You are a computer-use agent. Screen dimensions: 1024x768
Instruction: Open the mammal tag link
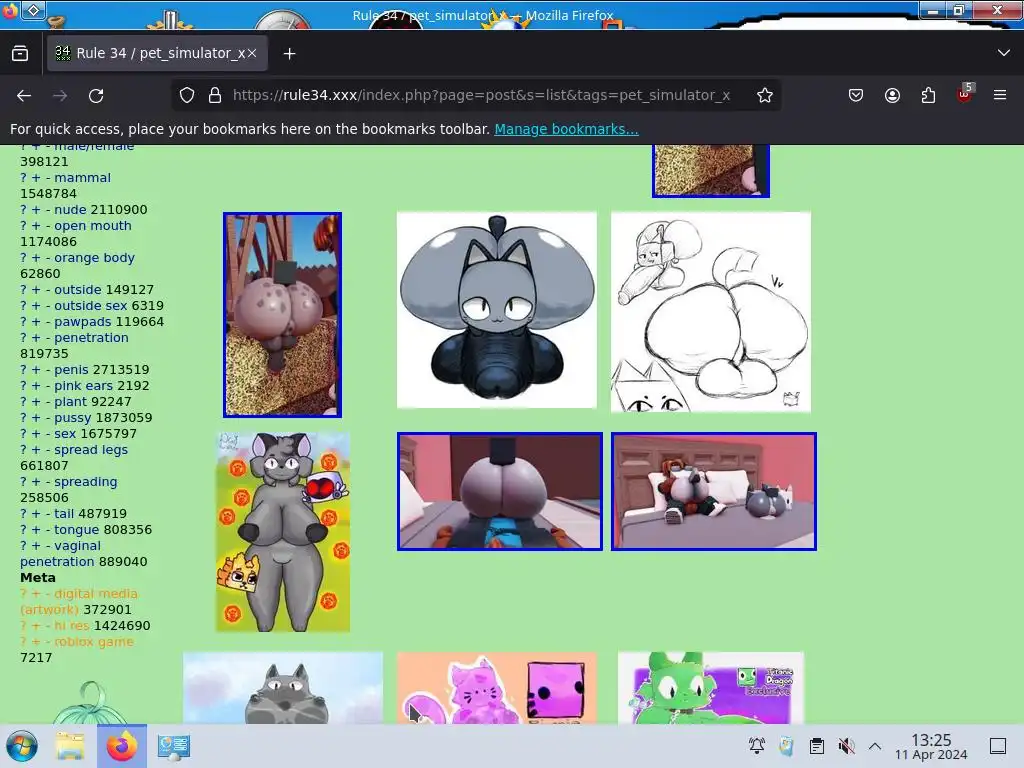(x=82, y=178)
